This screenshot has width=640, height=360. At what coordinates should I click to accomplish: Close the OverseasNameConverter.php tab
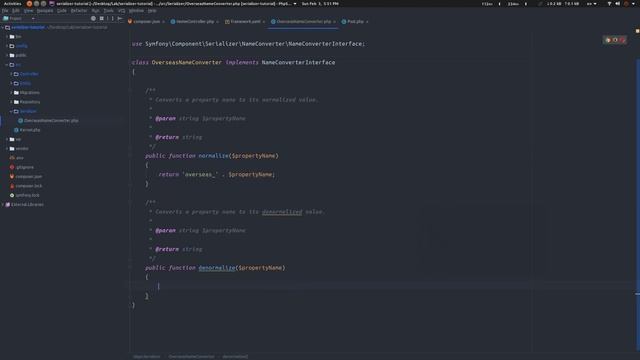click(334, 22)
